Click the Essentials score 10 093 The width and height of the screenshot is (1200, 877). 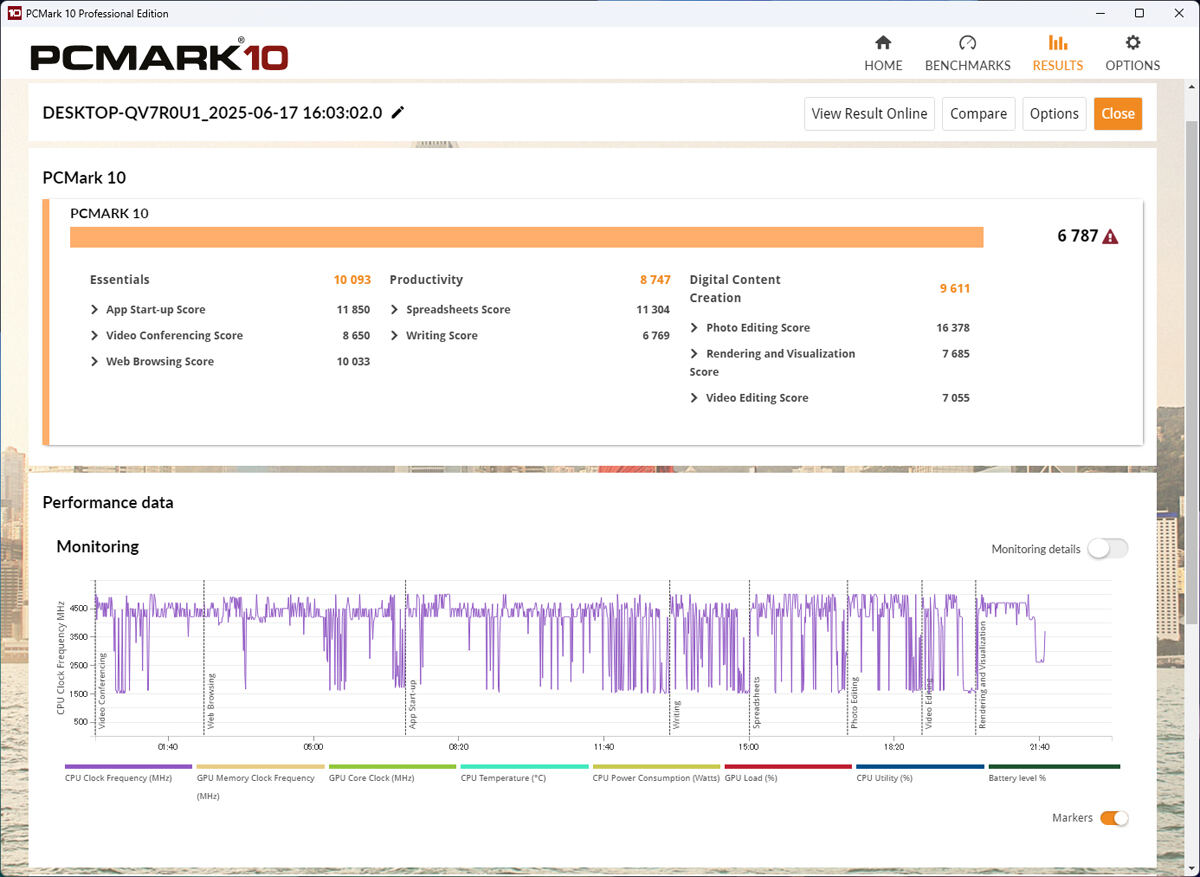click(x=352, y=280)
